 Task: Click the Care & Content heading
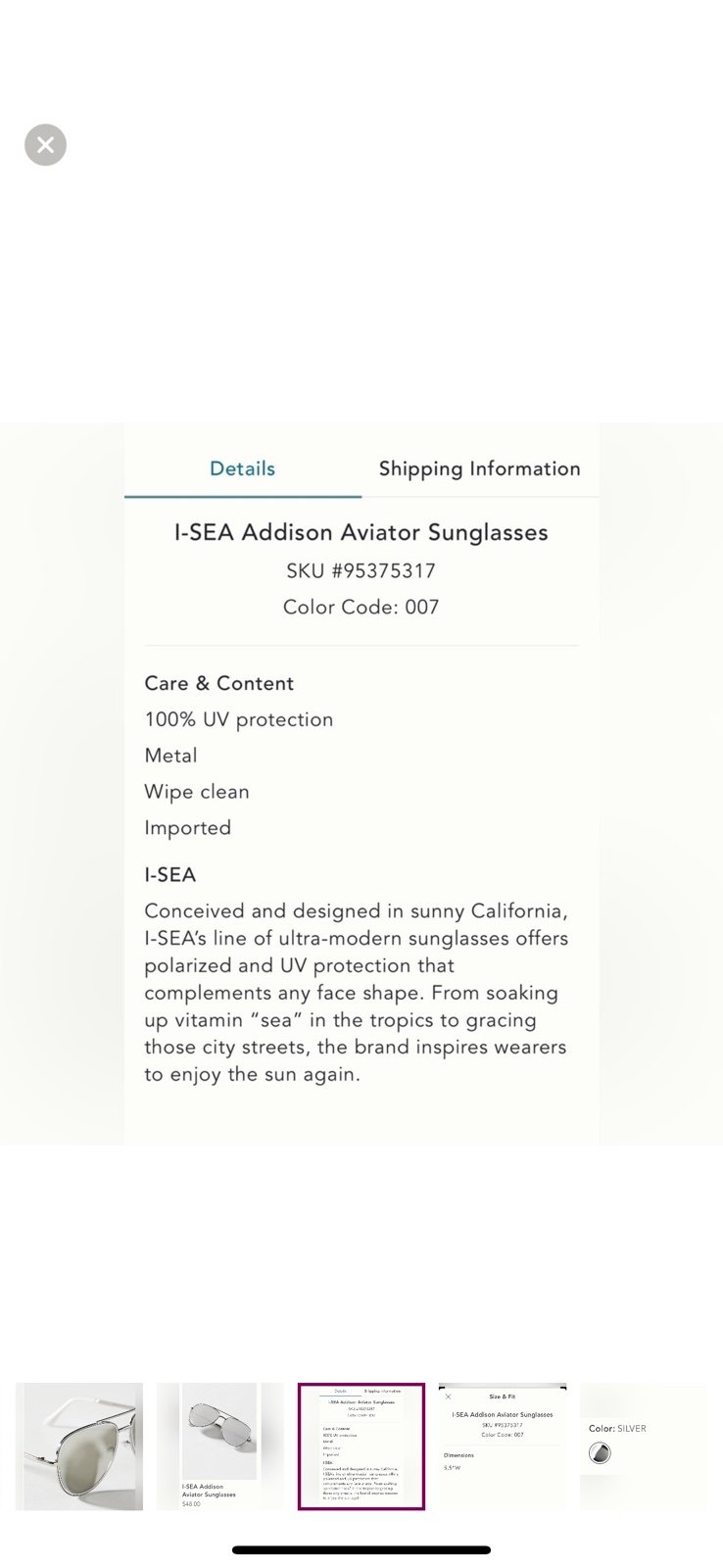coord(219,683)
